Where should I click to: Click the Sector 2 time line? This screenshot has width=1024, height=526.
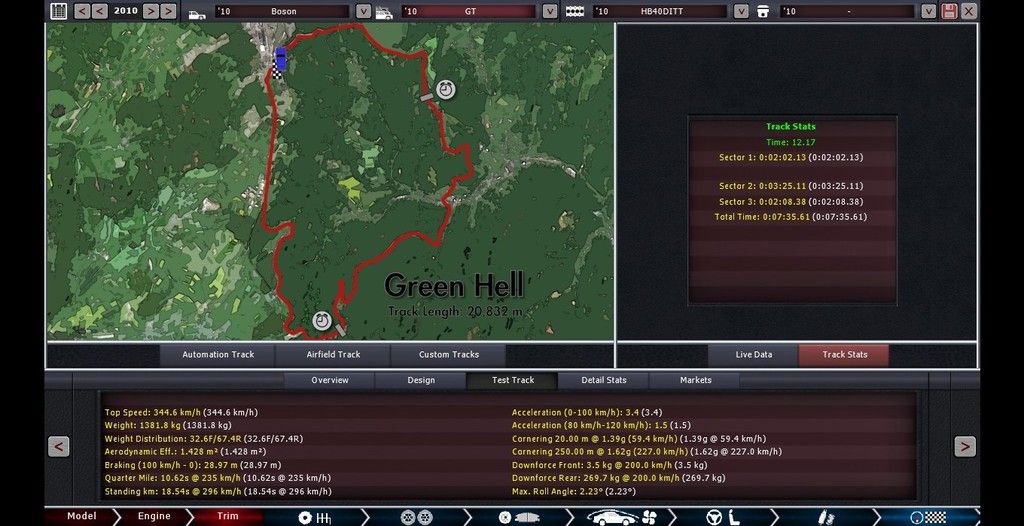pyautogui.click(x=791, y=186)
